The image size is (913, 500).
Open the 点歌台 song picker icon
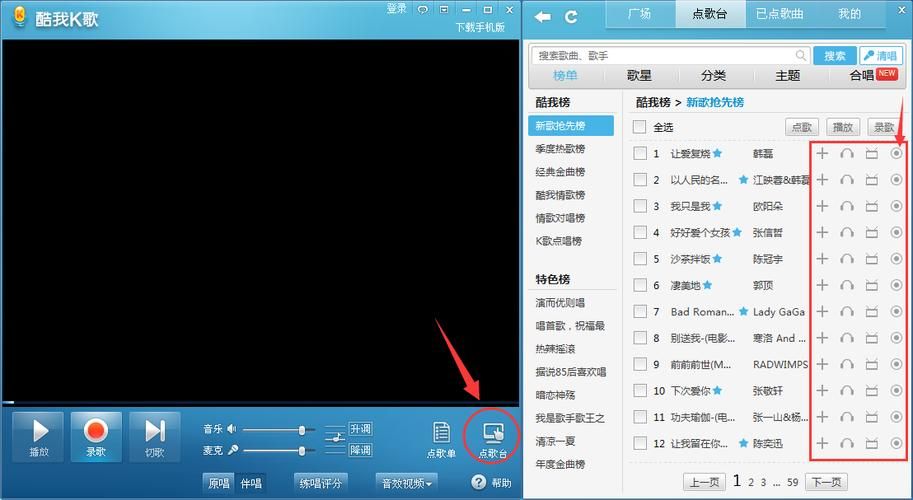pyautogui.click(x=493, y=437)
